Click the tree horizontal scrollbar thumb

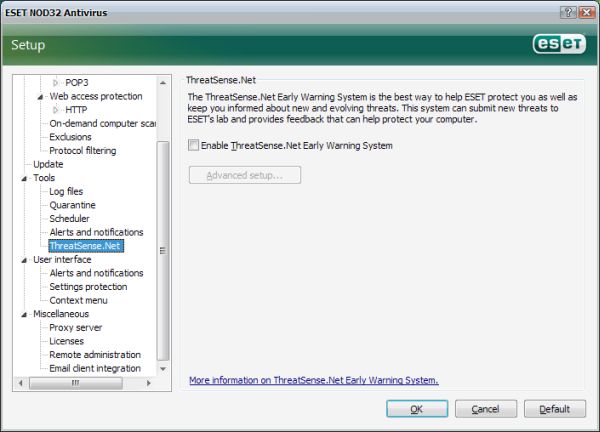click(x=76, y=383)
